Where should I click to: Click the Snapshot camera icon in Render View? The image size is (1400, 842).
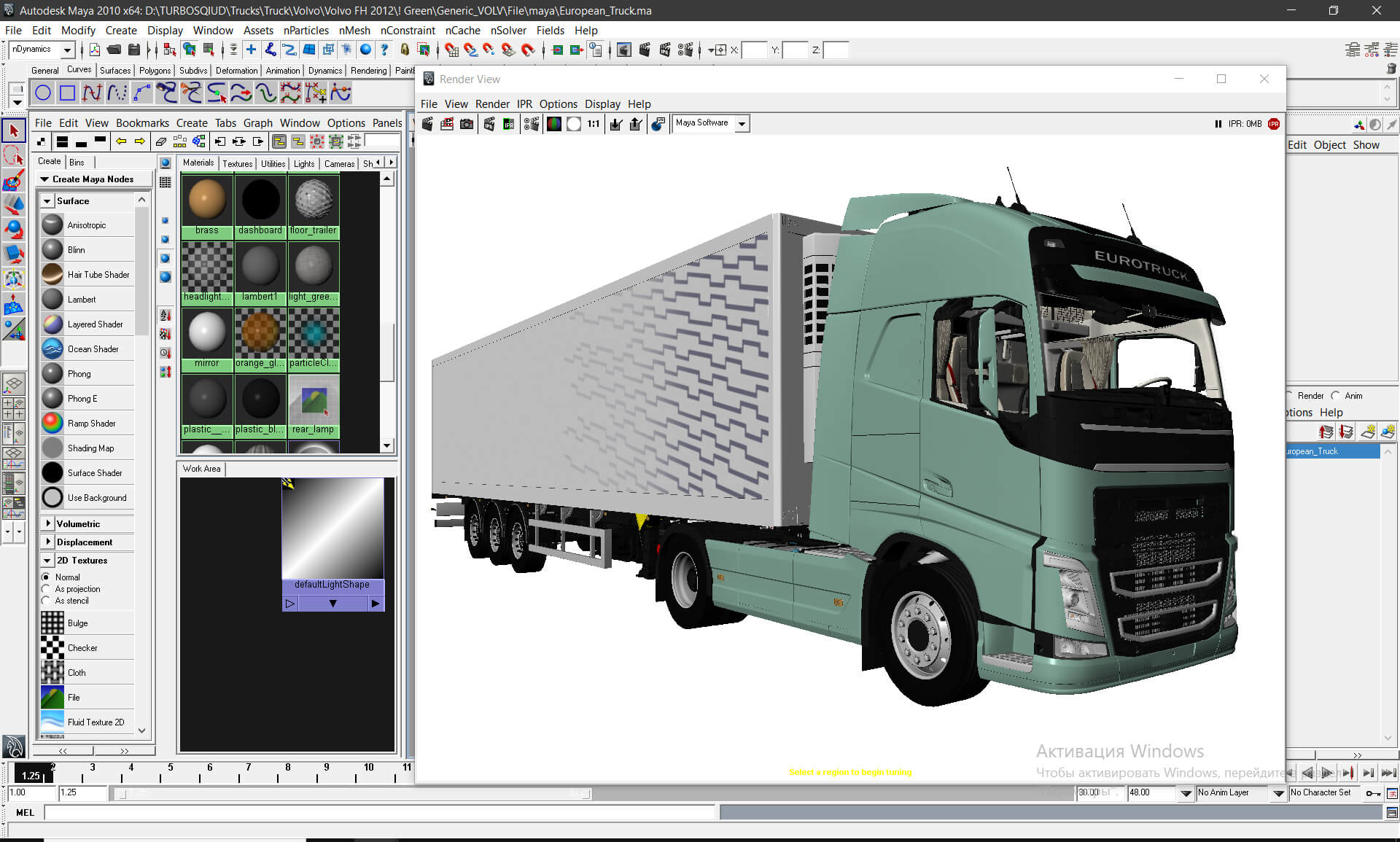click(x=467, y=124)
